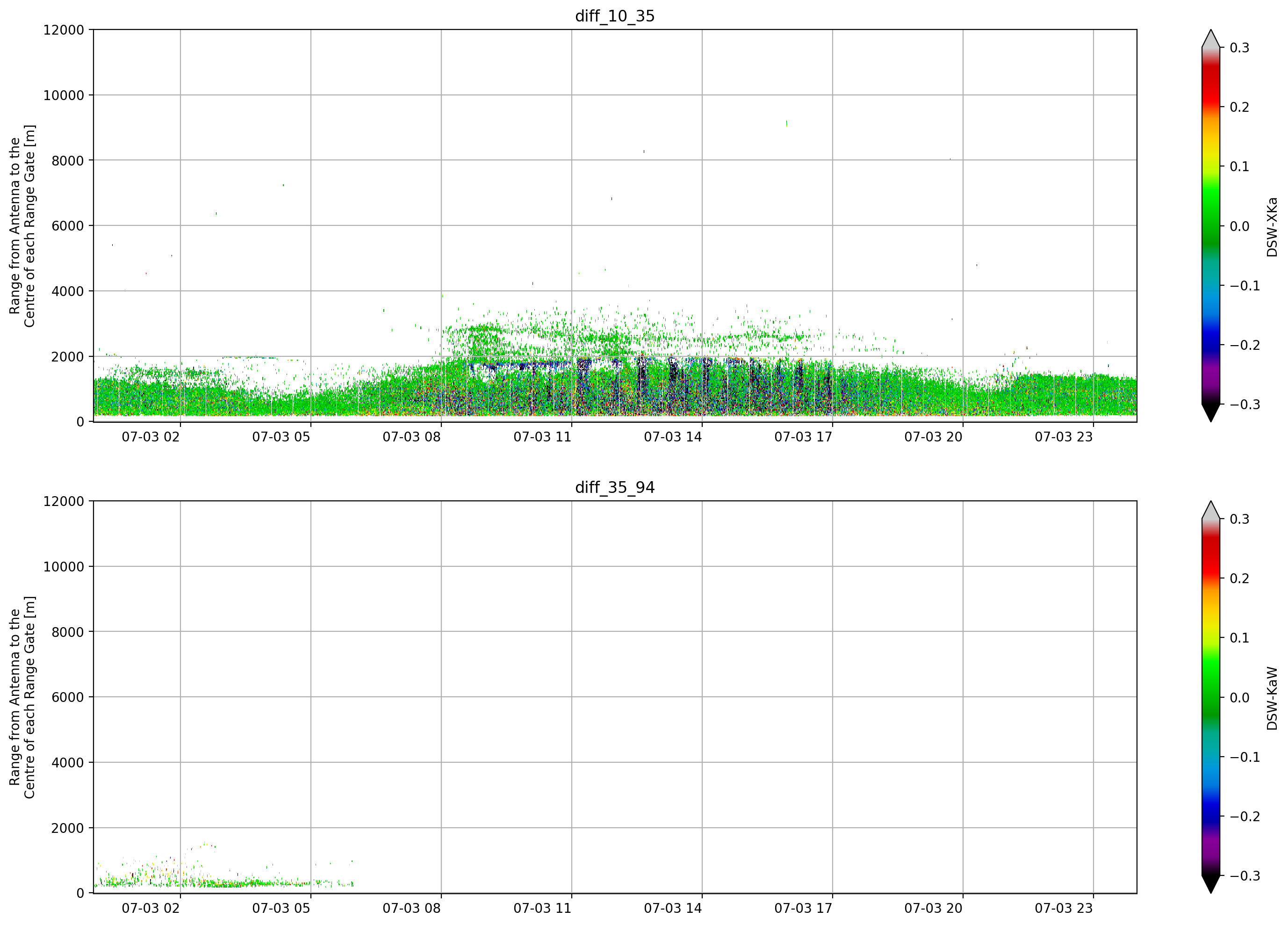Select the DSW-KaW colorbar label
Image resolution: width=1288 pixels, height=925 pixels.
point(1272,698)
